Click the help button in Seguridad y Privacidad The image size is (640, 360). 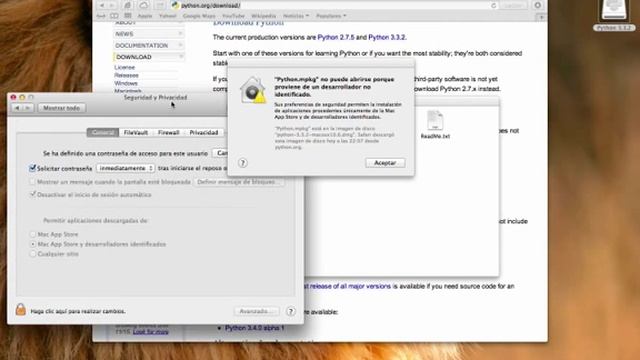click(291, 311)
